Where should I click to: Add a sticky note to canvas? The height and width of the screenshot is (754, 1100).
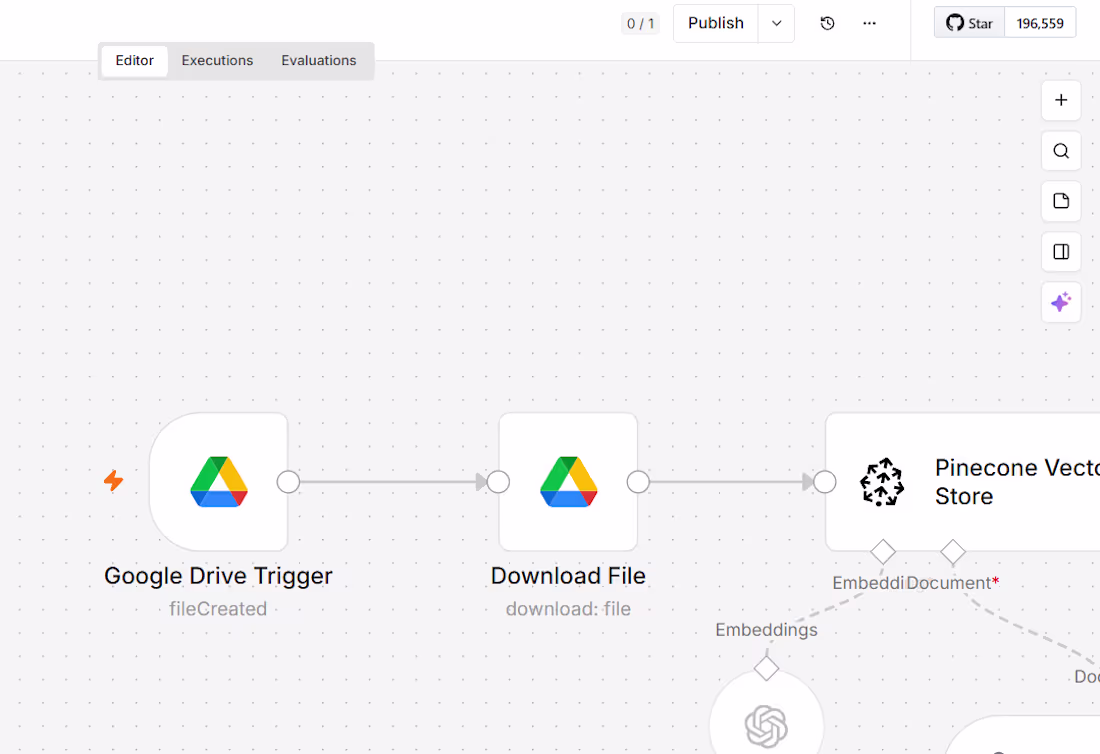coord(1061,201)
